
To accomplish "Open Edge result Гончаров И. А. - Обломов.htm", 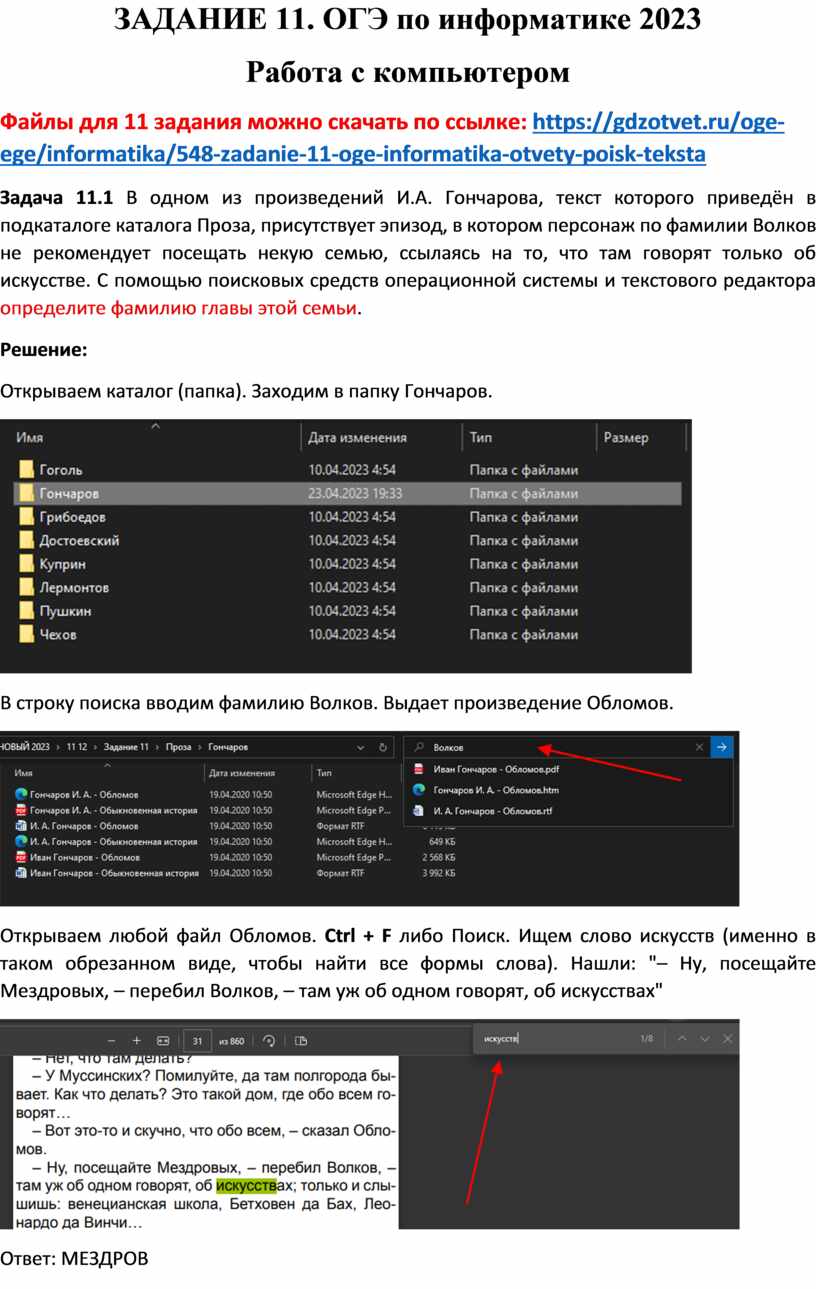I will click(495, 790).
